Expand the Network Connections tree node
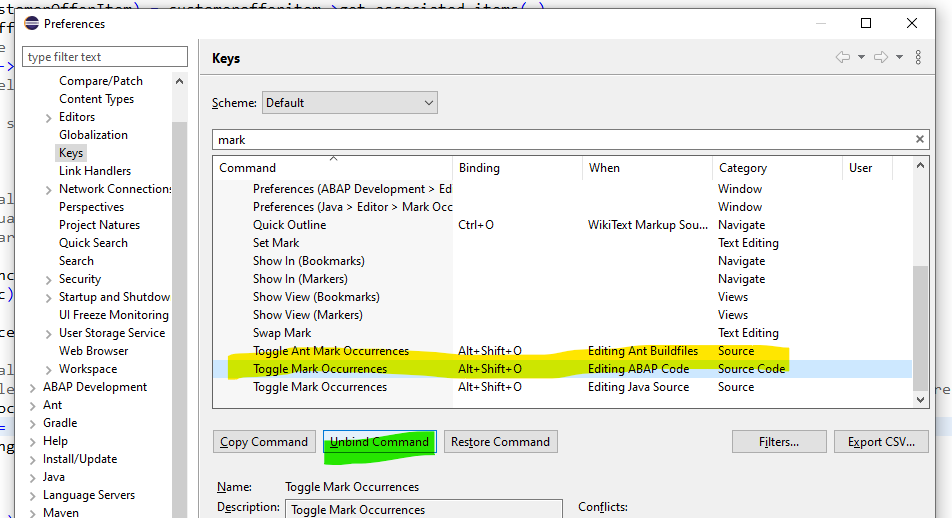952x518 pixels. (49, 190)
